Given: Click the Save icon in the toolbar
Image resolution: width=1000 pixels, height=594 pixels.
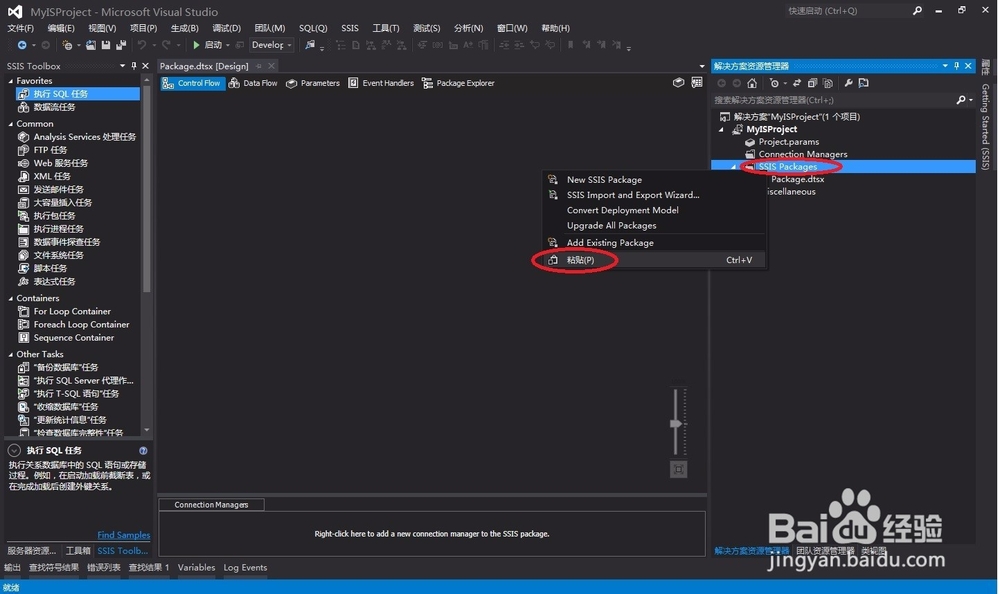Looking at the screenshot, I should tap(106, 45).
